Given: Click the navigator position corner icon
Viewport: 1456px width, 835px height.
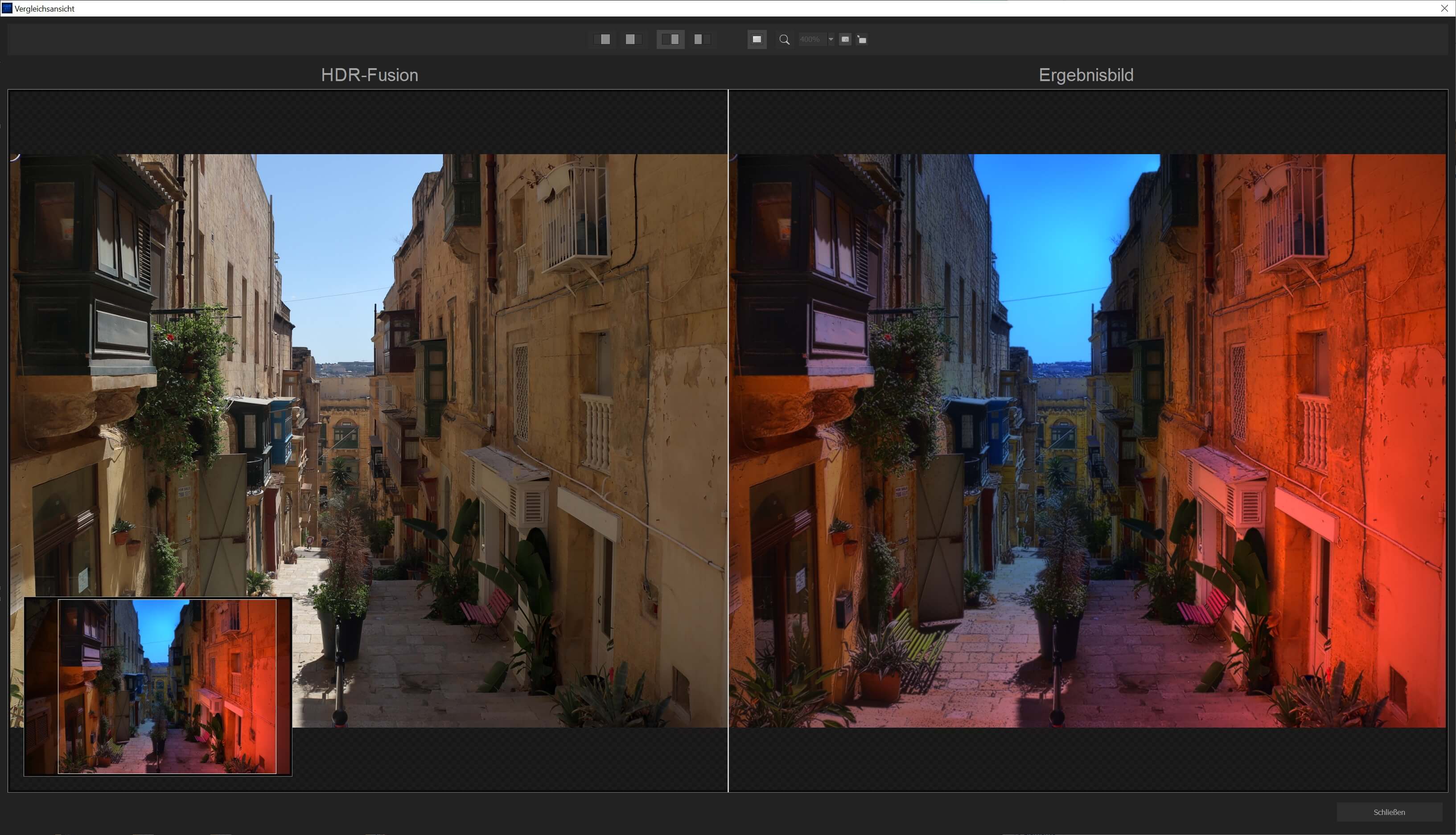Looking at the screenshot, I should click(862, 40).
